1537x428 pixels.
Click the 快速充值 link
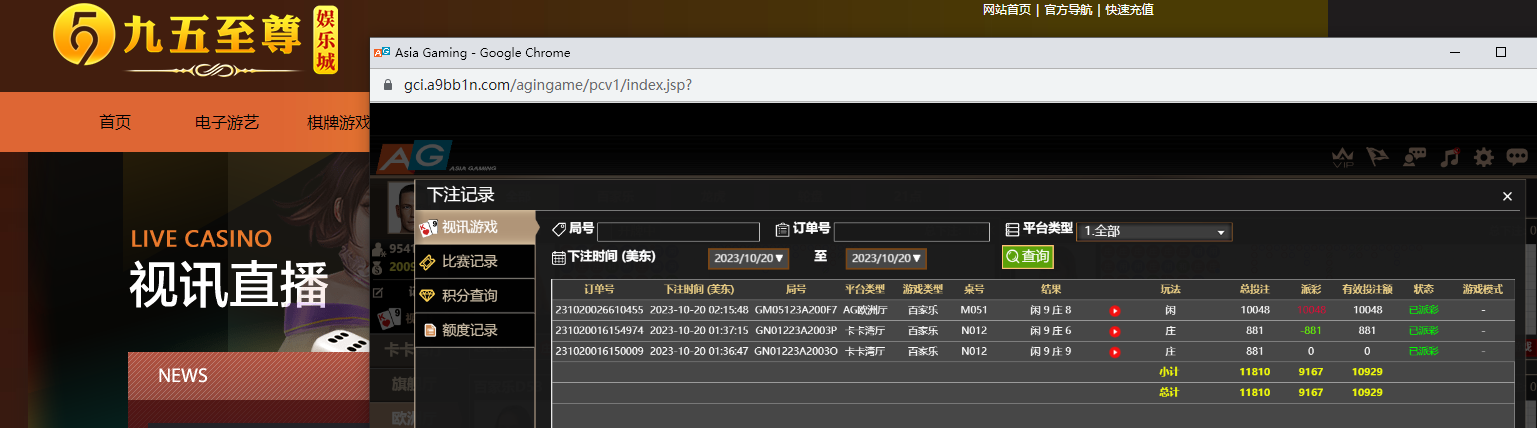click(x=1130, y=9)
